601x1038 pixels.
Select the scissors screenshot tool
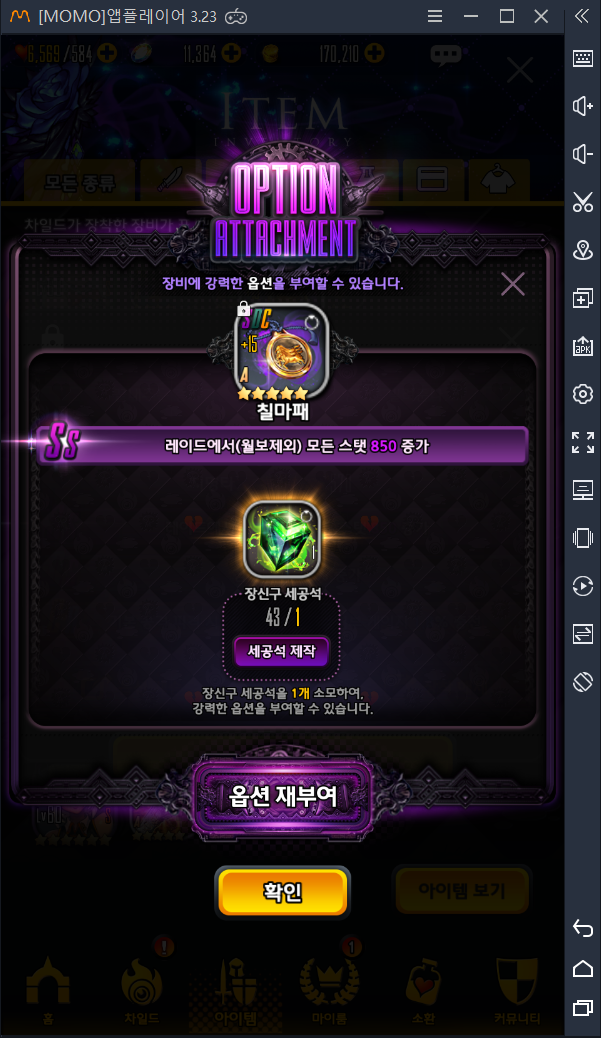[x=582, y=202]
